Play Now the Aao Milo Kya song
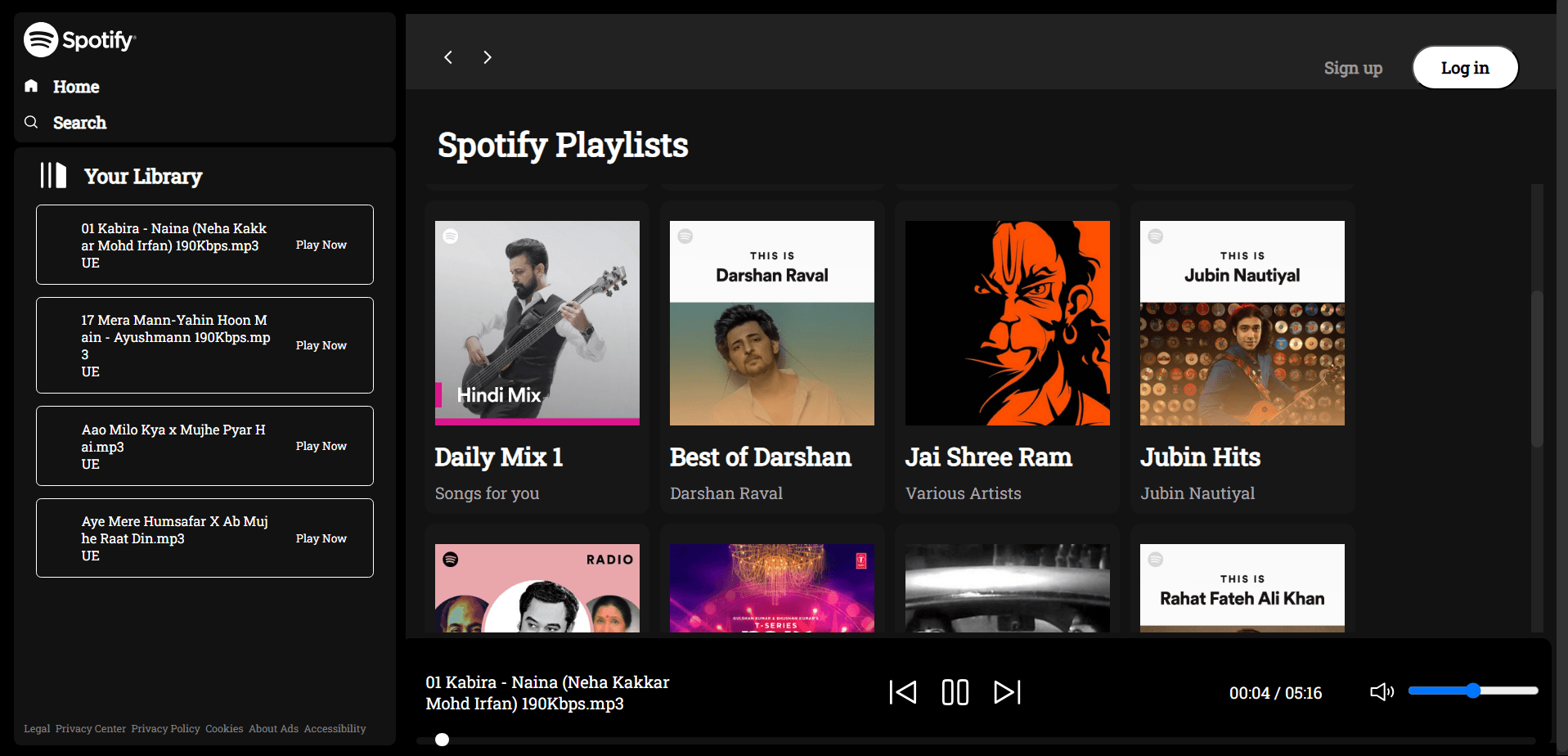The image size is (1568, 756). pyautogui.click(x=321, y=446)
